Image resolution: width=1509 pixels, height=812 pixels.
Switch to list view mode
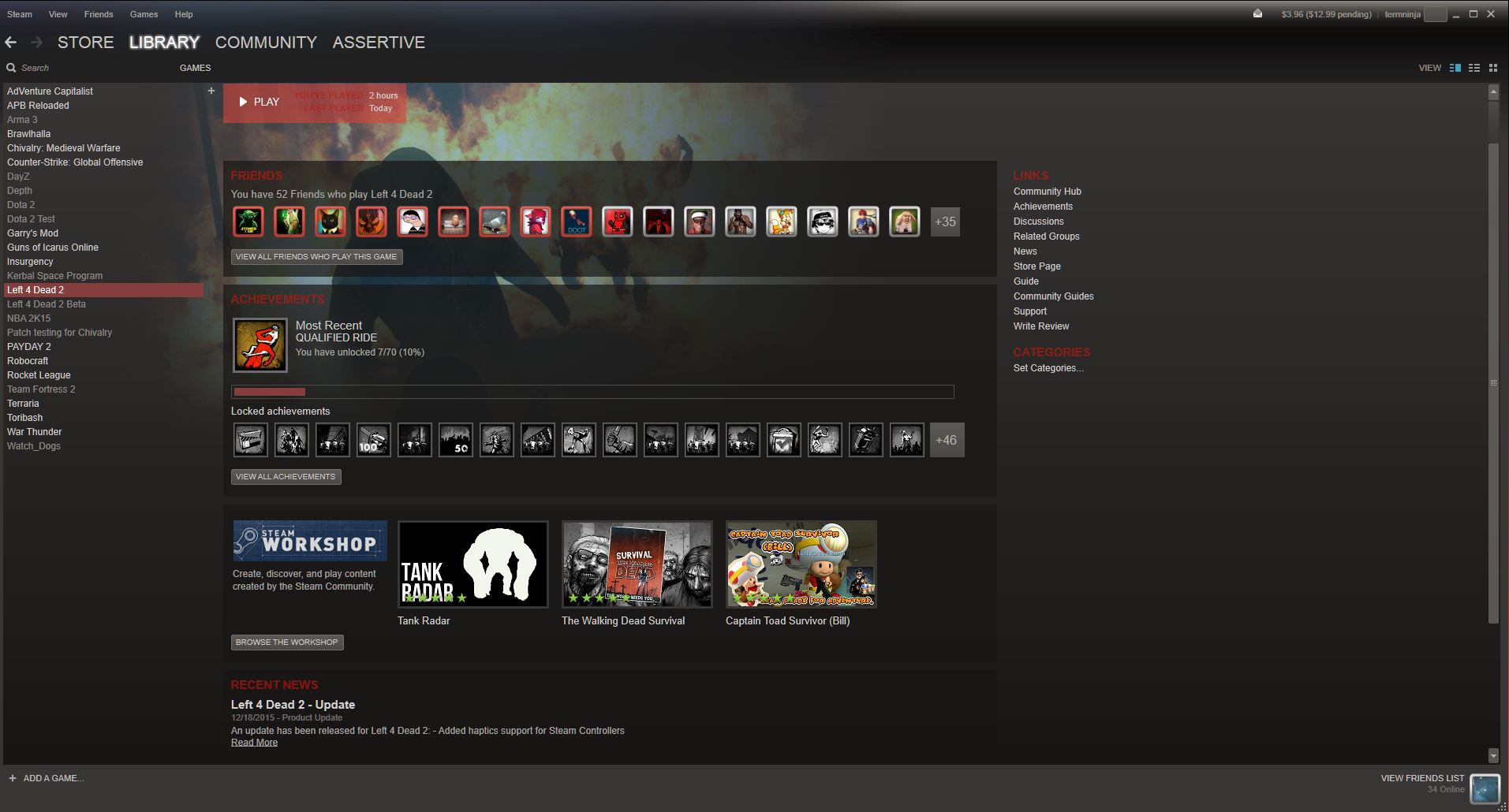(x=1474, y=68)
